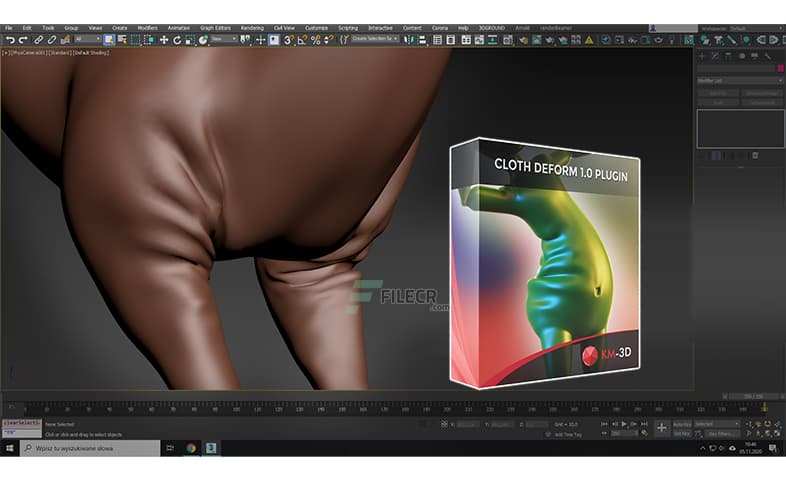Click the Mirror tool icon

pyautogui.click(x=409, y=40)
